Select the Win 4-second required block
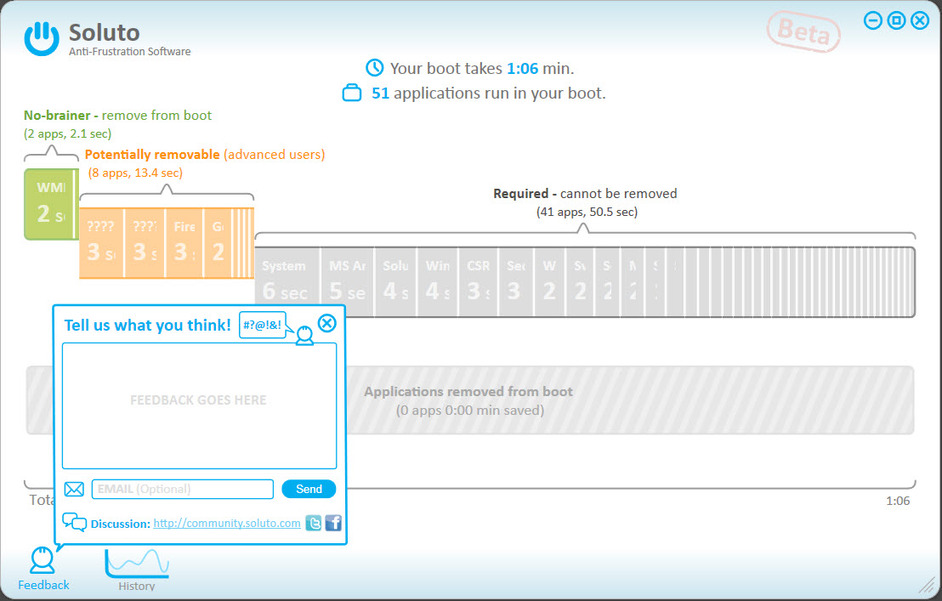Viewport: 942px width, 601px height. (438, 282)
